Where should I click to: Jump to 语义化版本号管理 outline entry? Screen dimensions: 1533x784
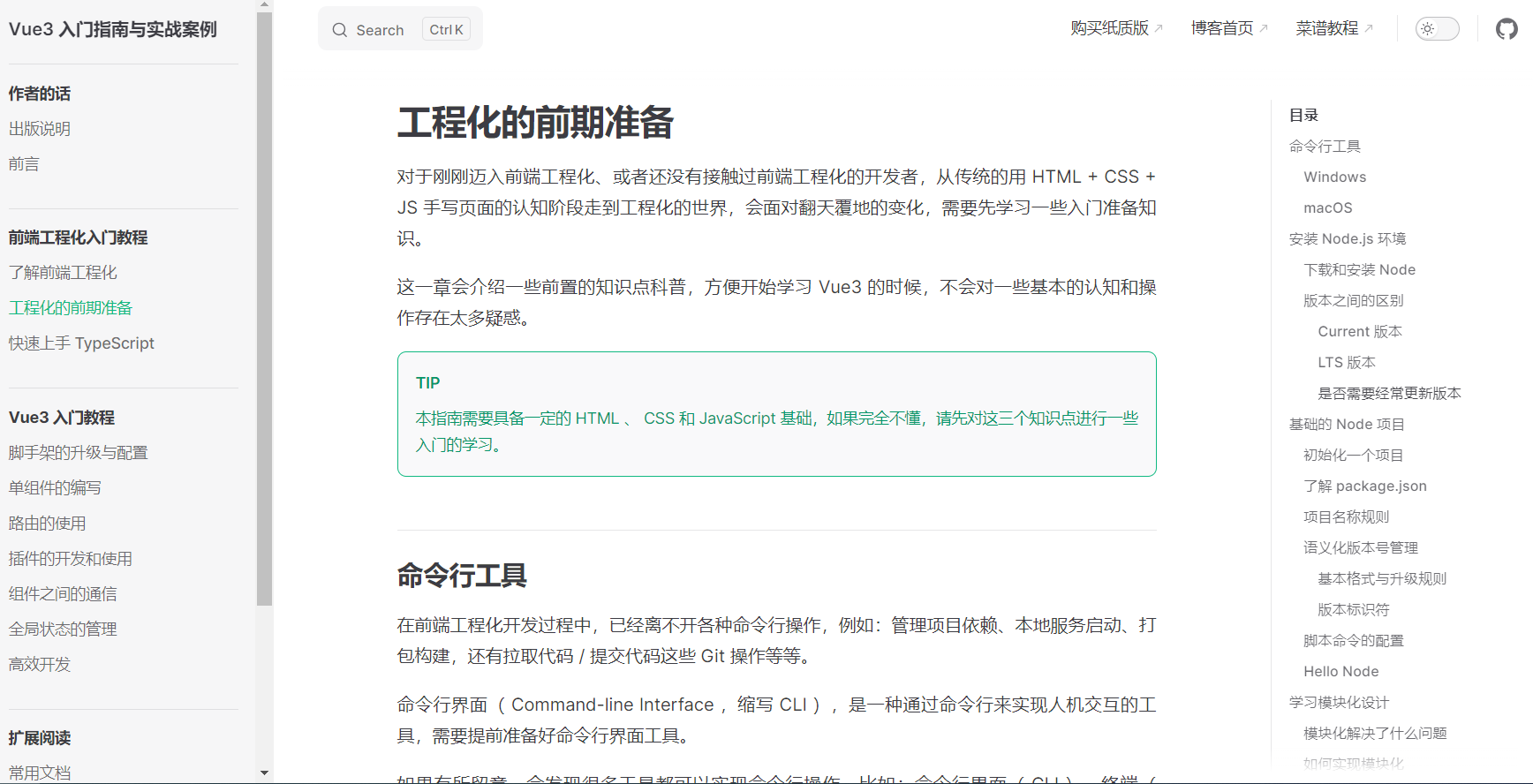pyautogui.click(x=1361, y=548)
